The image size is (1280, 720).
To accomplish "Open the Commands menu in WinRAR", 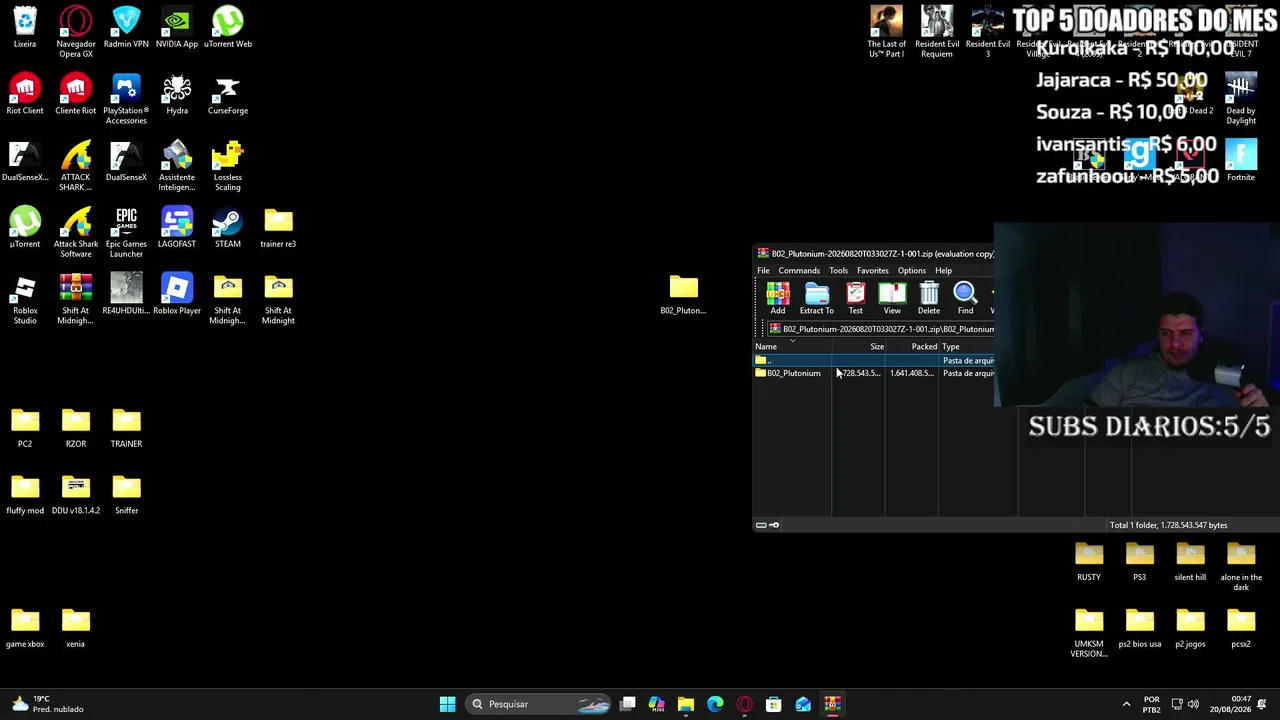I will point(799,271).
